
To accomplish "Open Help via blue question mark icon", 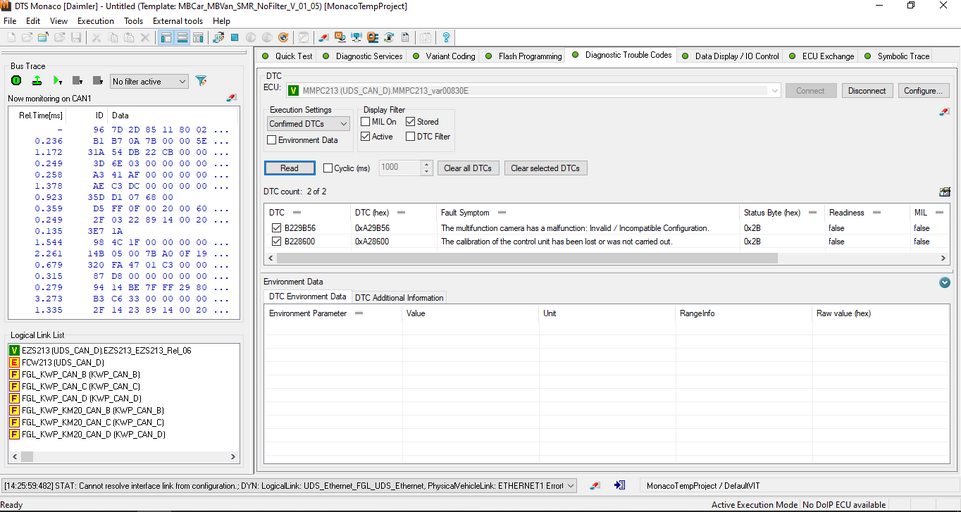I will click(x=446, y=37).
